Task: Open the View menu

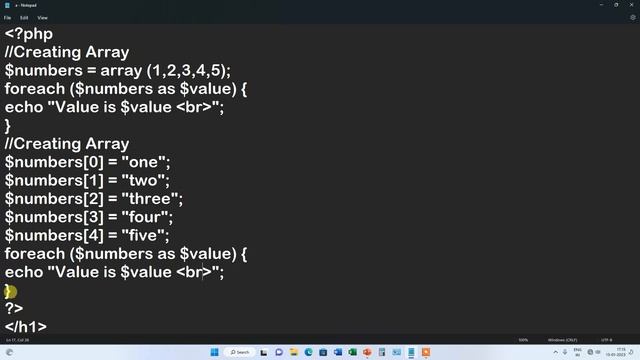Action: [x=42, y=18]
